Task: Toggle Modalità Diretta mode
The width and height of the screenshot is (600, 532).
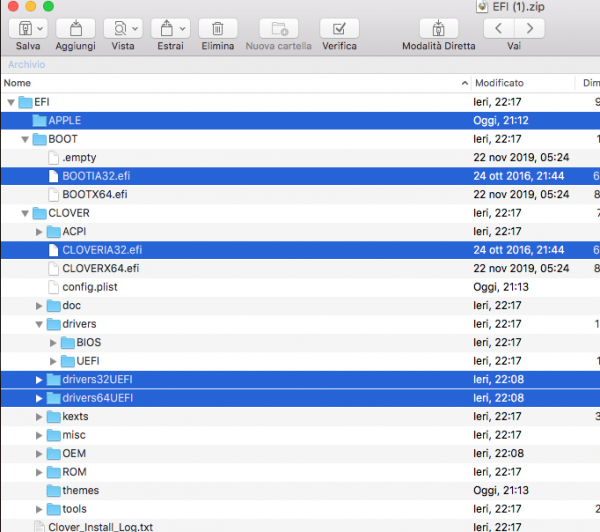Action: (439, 28)
